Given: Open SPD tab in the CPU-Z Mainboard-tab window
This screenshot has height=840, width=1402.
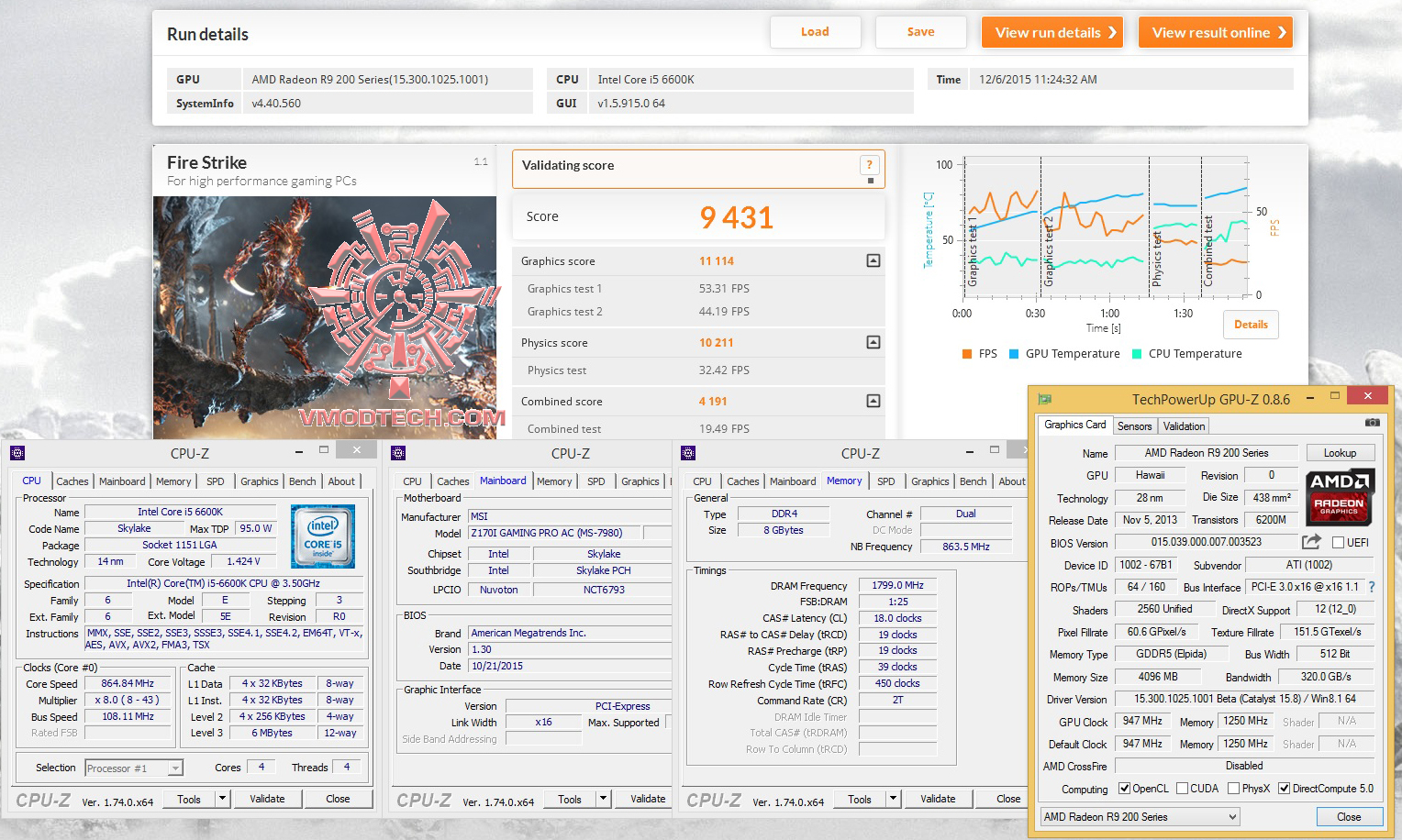Looking at the screenshot, I should click(595, 481).
